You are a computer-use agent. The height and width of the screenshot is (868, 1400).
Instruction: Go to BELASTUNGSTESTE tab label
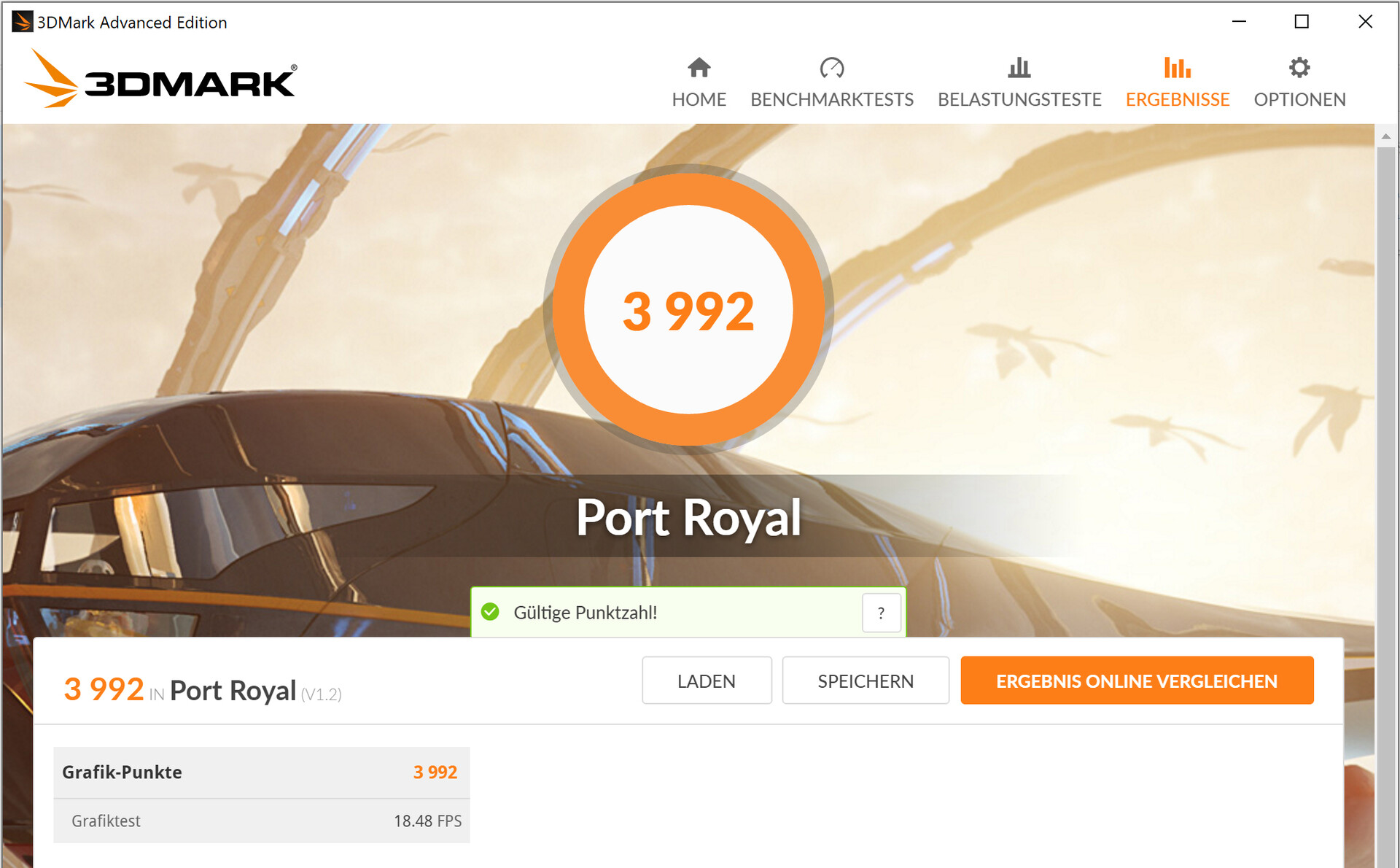pos(1019,99)
